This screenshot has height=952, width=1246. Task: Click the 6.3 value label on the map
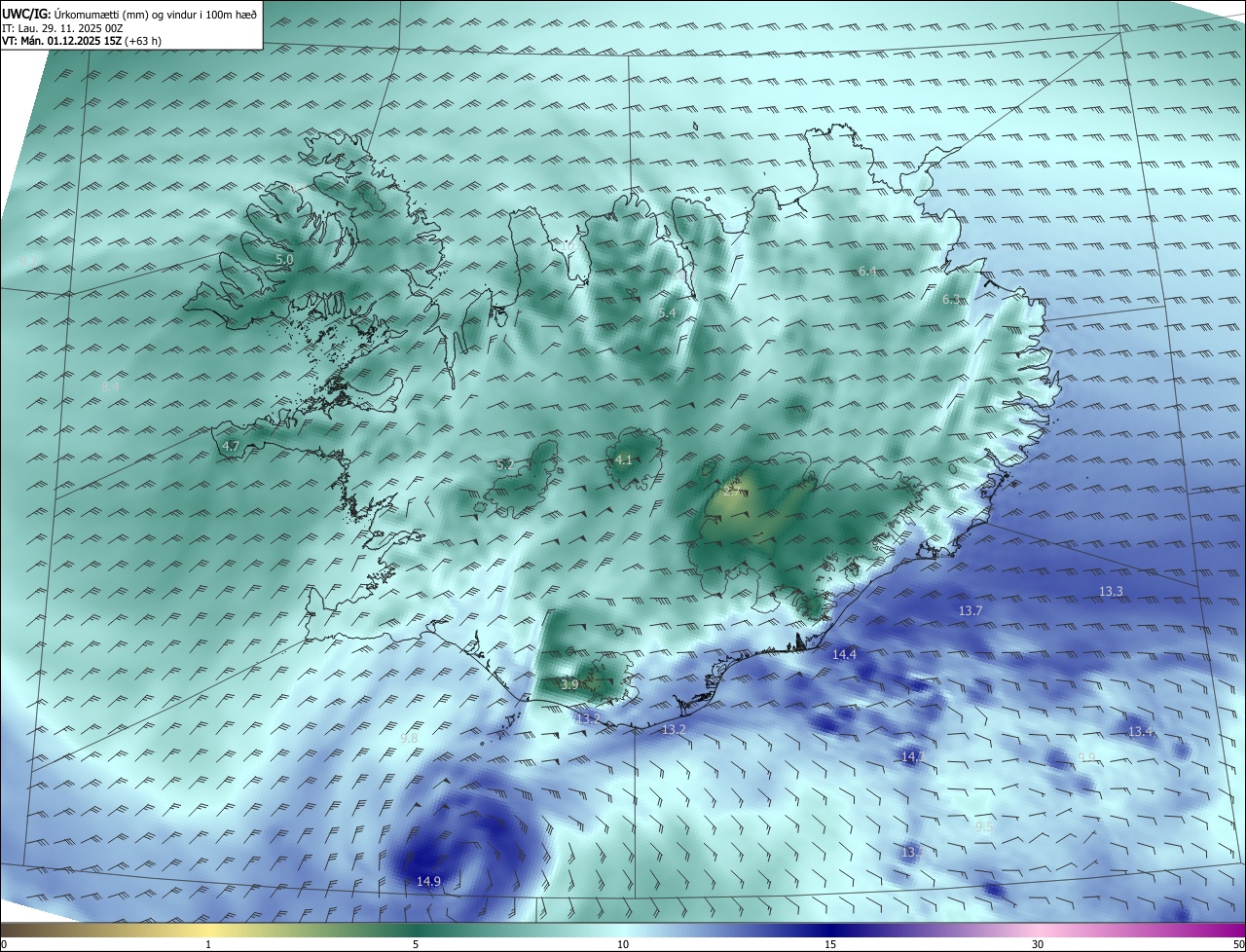[952, 299]
